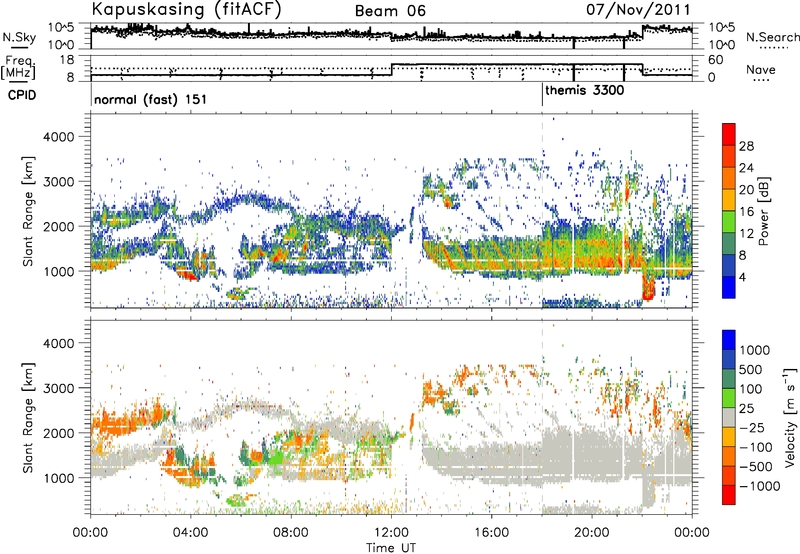Click the "CPID" row label

[x=22, y=95]
